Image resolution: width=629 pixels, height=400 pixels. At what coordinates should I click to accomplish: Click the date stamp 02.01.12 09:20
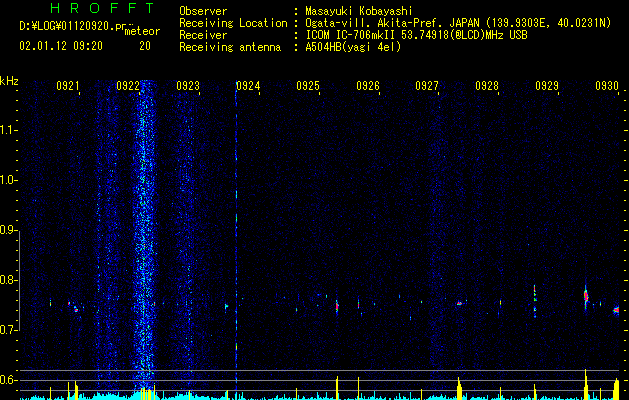(x=61, y=46)
